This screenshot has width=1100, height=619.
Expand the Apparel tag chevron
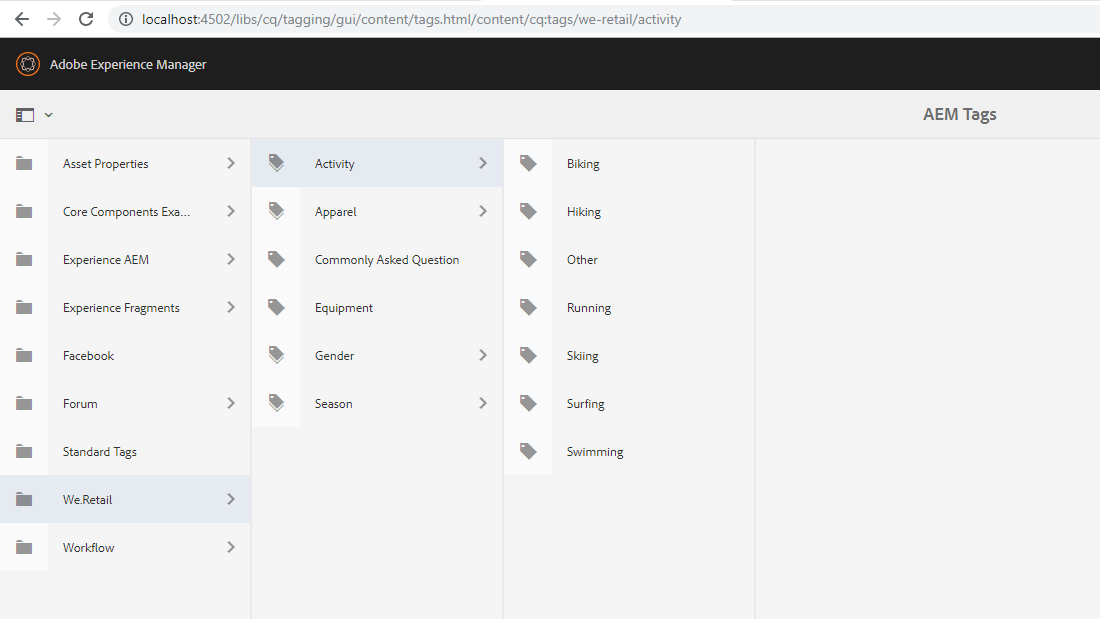(483, 211)
